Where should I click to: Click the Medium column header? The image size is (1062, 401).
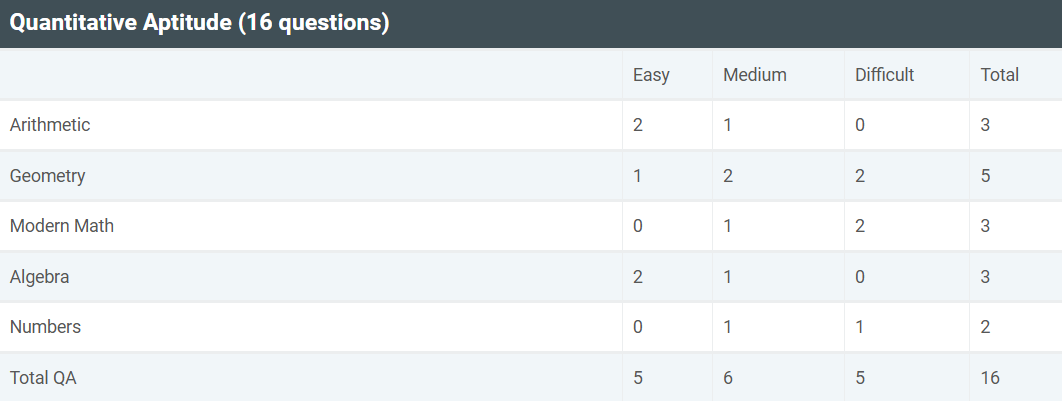click(x=754, y=75)
